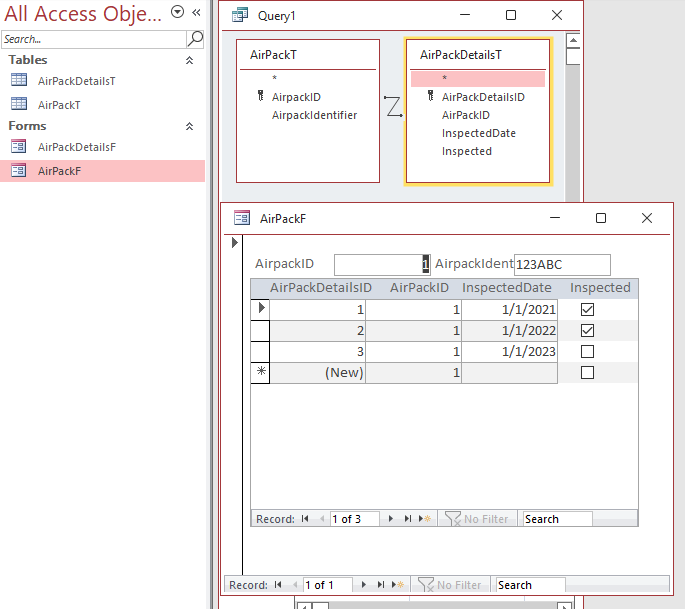Click the Query1 vertical scrollbar up arrow
This screenshot has height=609, width=685.
point(573,41)
